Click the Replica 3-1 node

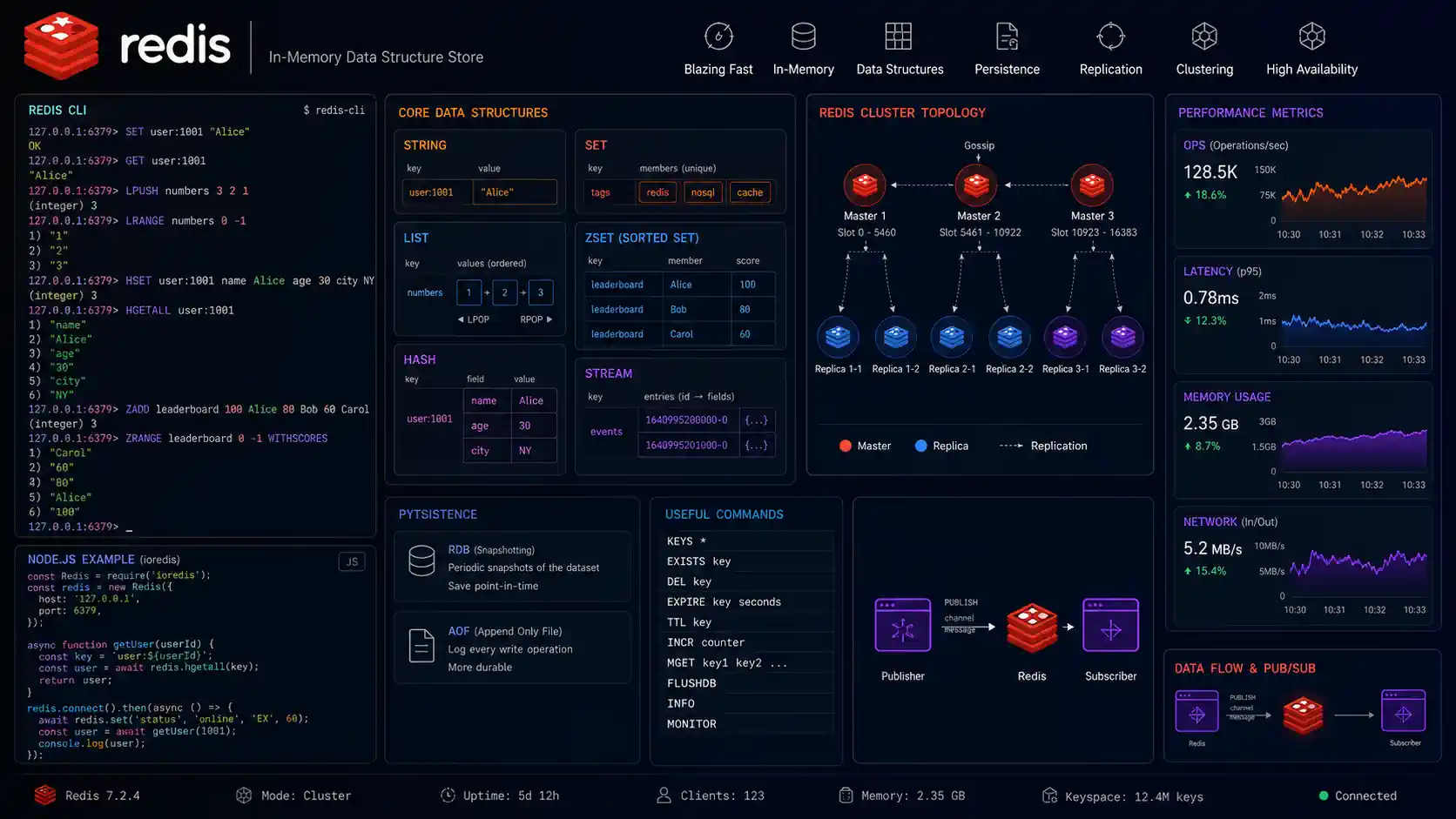[1065, 337]
